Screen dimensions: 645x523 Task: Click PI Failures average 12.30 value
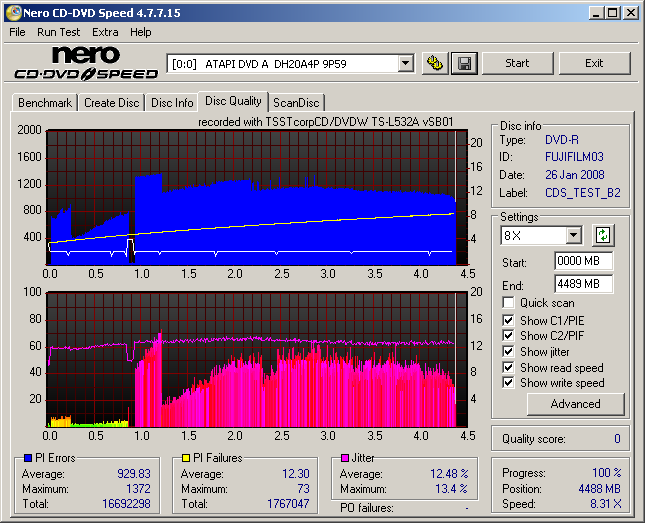coord(296,474)
